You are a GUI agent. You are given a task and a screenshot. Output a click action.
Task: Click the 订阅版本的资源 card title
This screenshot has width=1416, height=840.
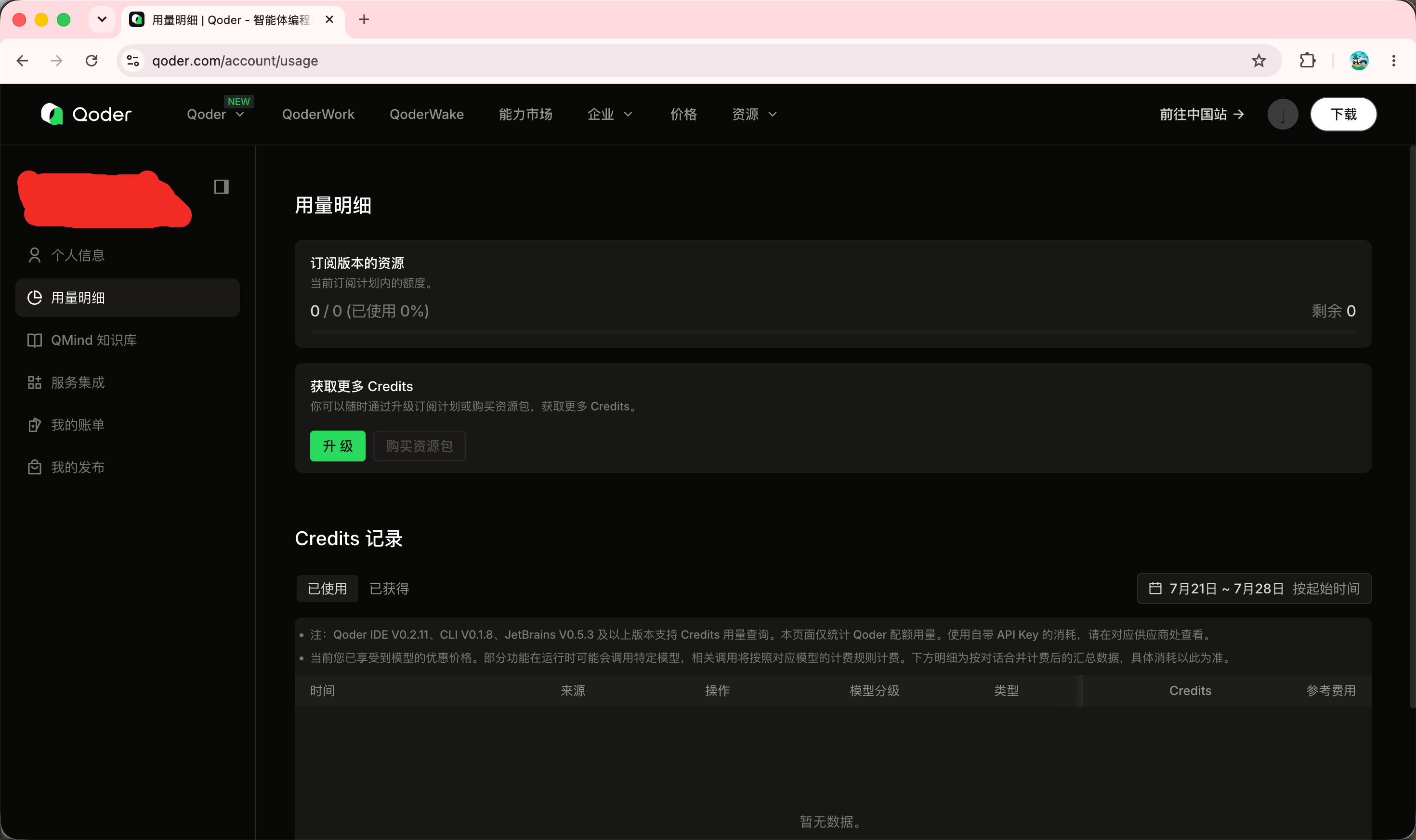tap(357, 263)
